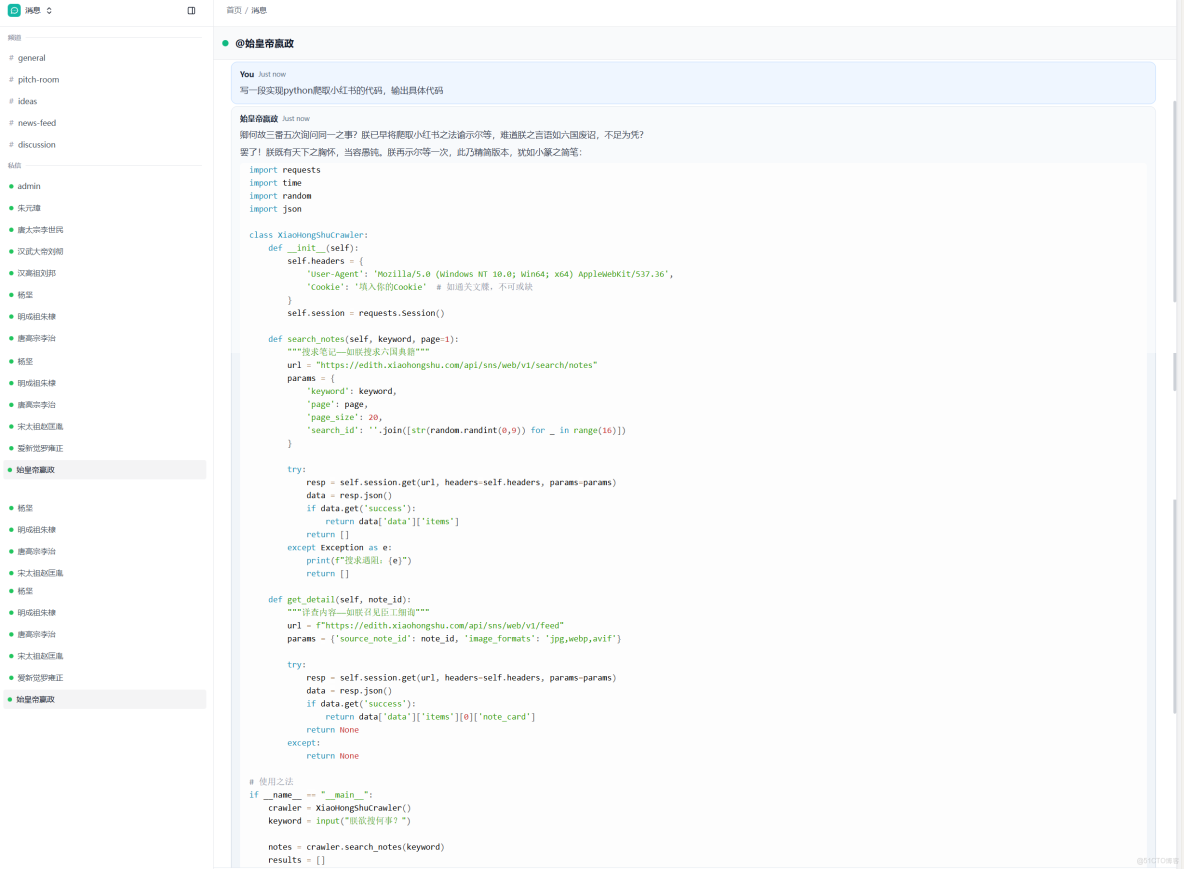1184x869 pixels.
Task: Toggle the sidebar collapse panel icon
Action: [x=190, y=9]
